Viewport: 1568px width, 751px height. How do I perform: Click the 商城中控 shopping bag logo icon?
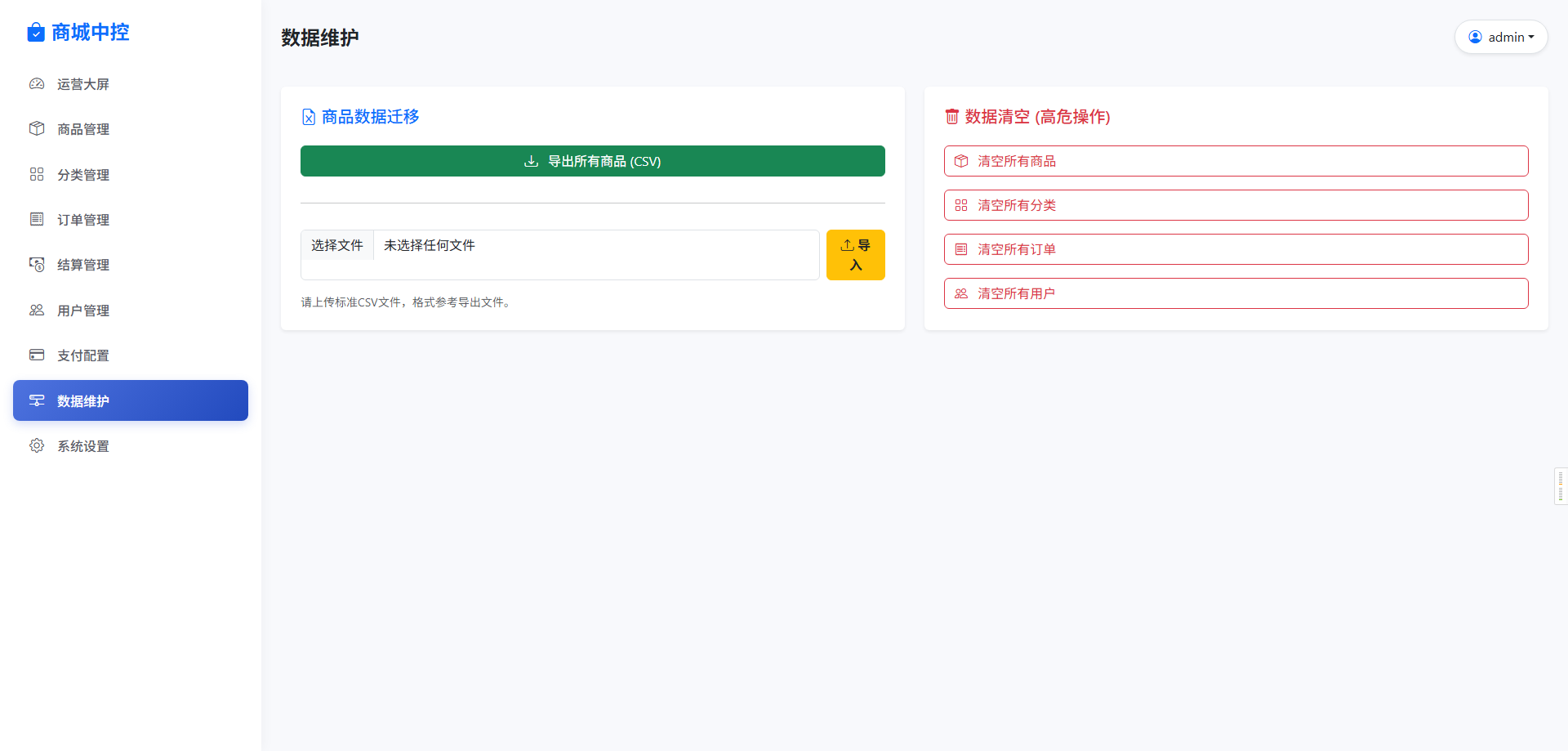point(36,33)
